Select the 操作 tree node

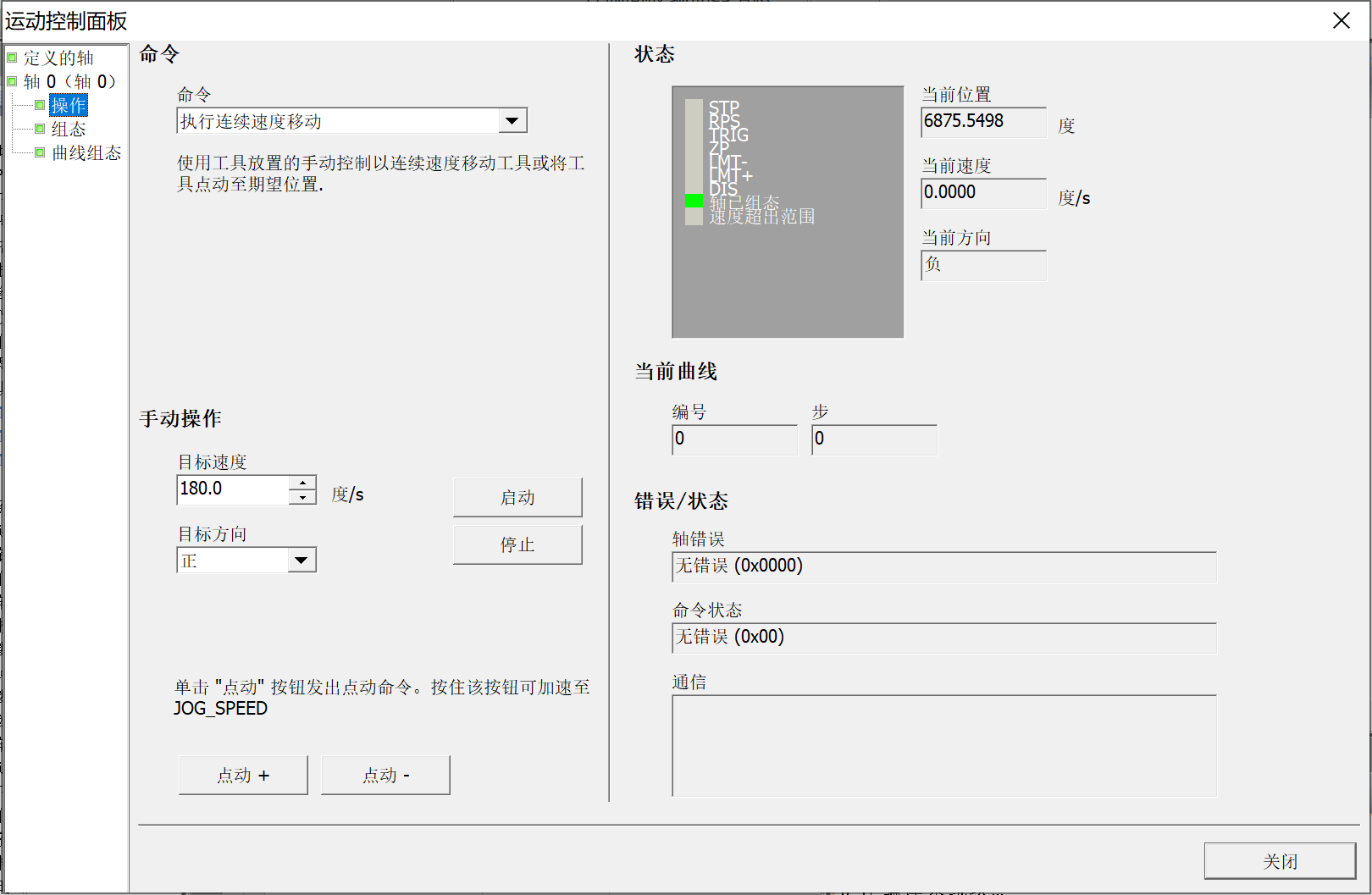click(68, 105)
